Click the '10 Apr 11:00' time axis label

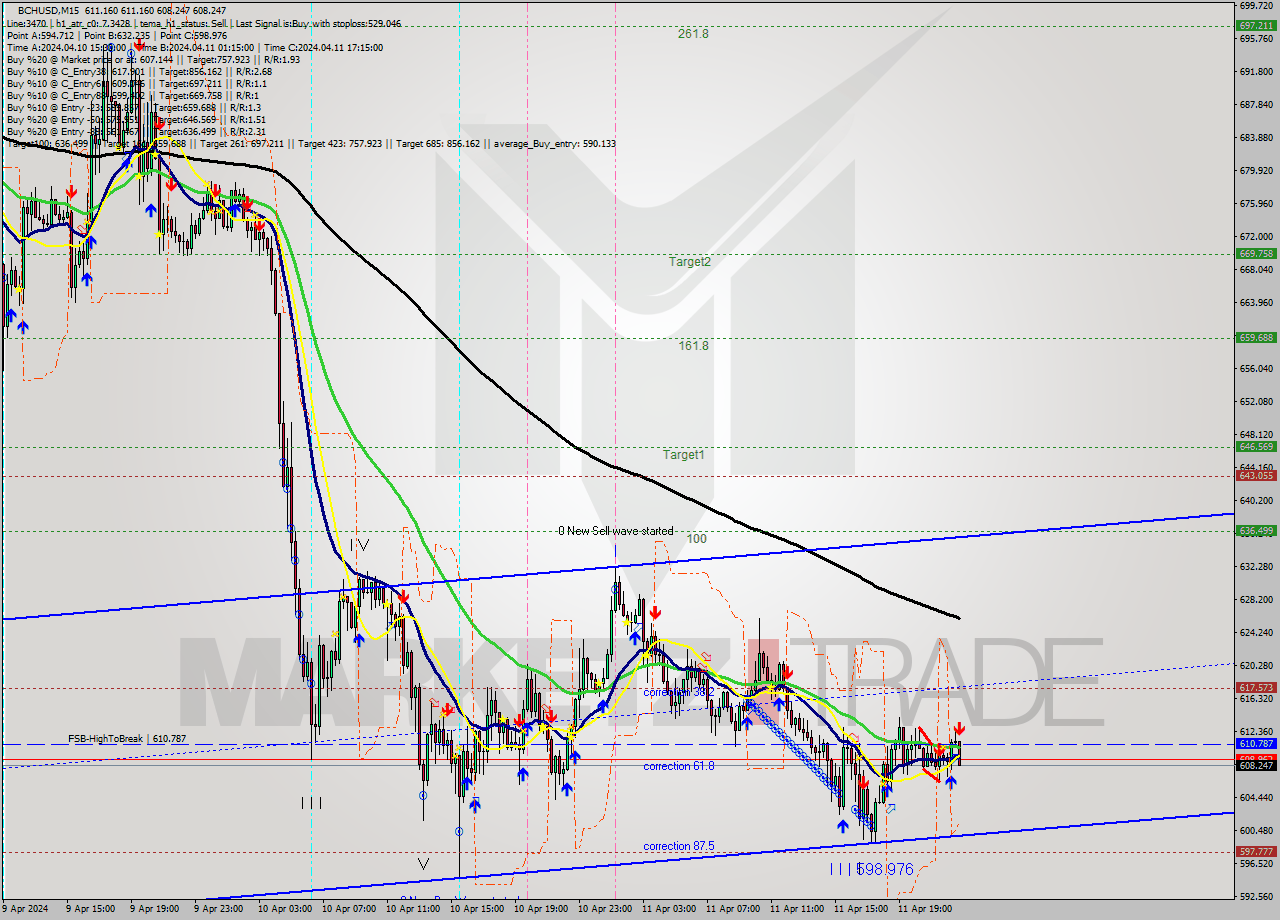click(411, 910)
